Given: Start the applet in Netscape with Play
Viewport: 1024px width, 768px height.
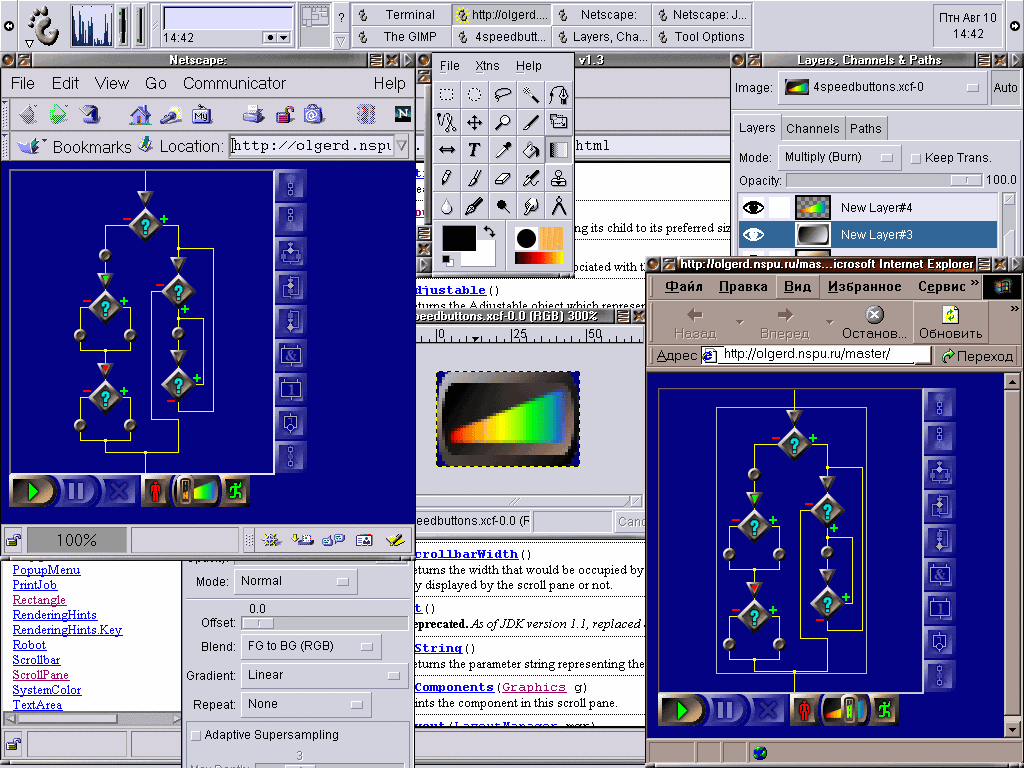Looking at the screenshot, I should click(33, 491).
